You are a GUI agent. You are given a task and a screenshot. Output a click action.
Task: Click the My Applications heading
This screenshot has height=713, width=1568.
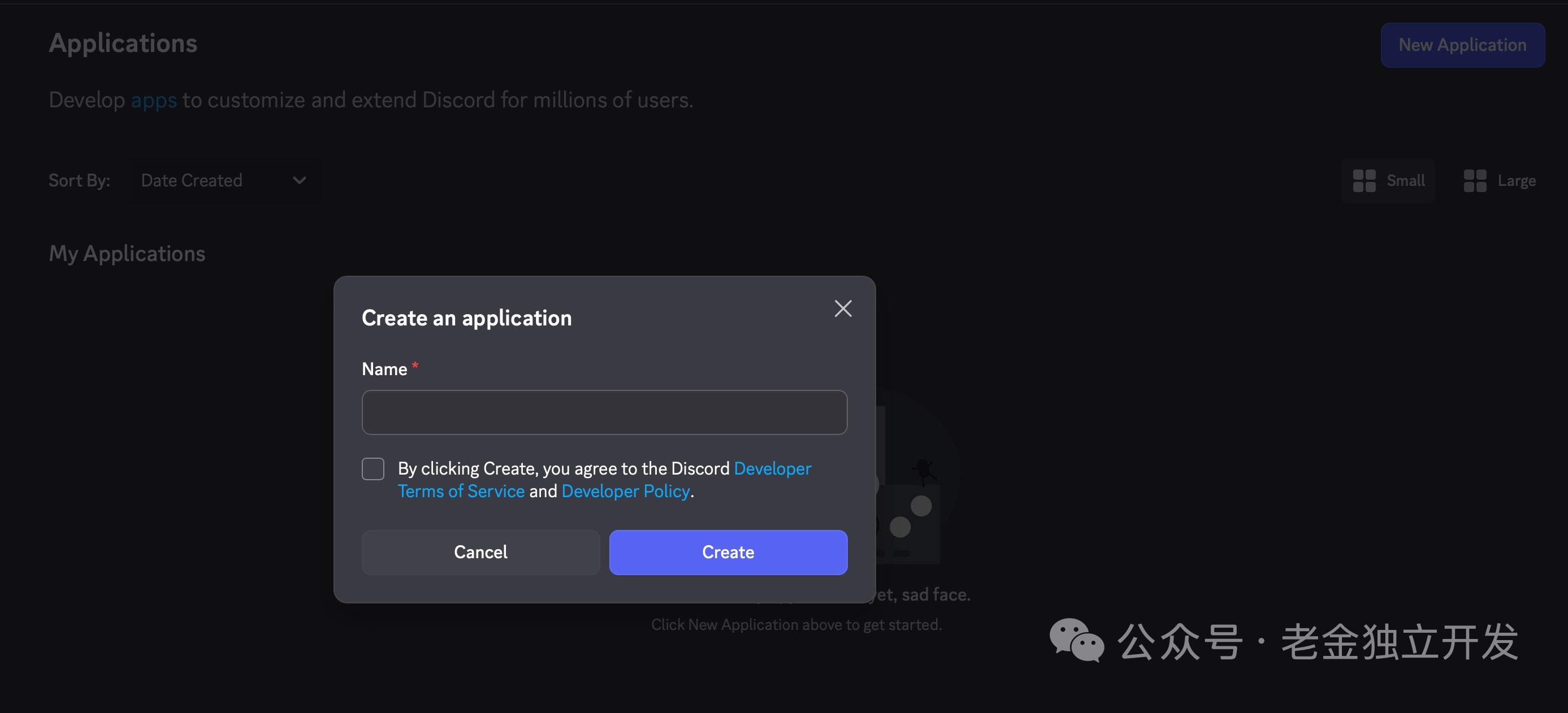coord(127,253)
